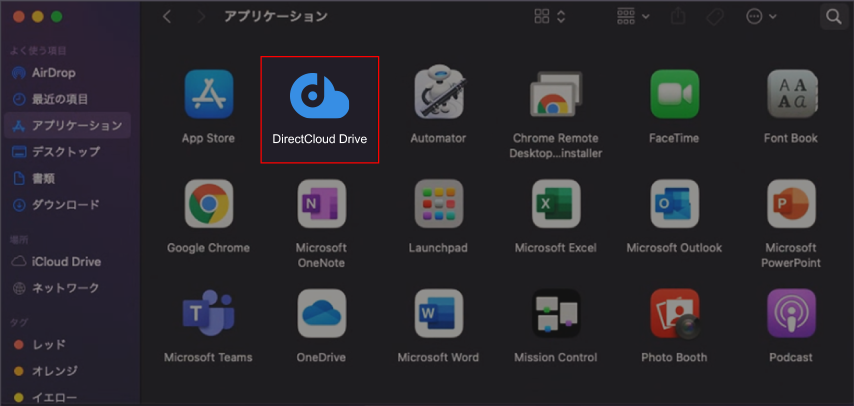Select the Microsoft PowerPoint app icon
This screenshot has width=854, height=406.
[791, 204]
